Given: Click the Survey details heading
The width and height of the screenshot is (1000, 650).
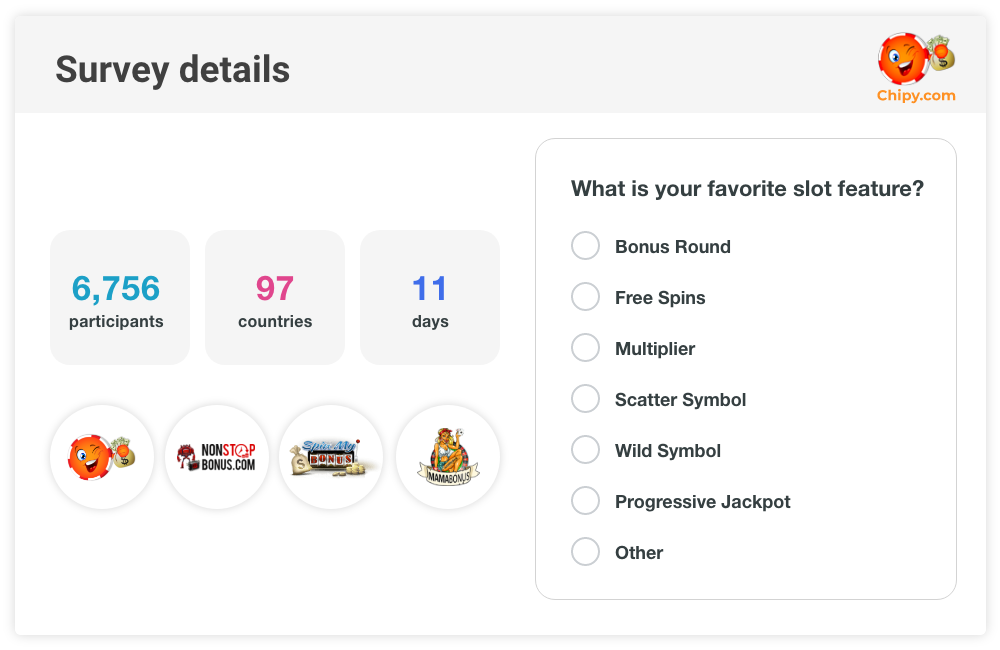Looking at the screenshot, I should [x=172, y=70].
